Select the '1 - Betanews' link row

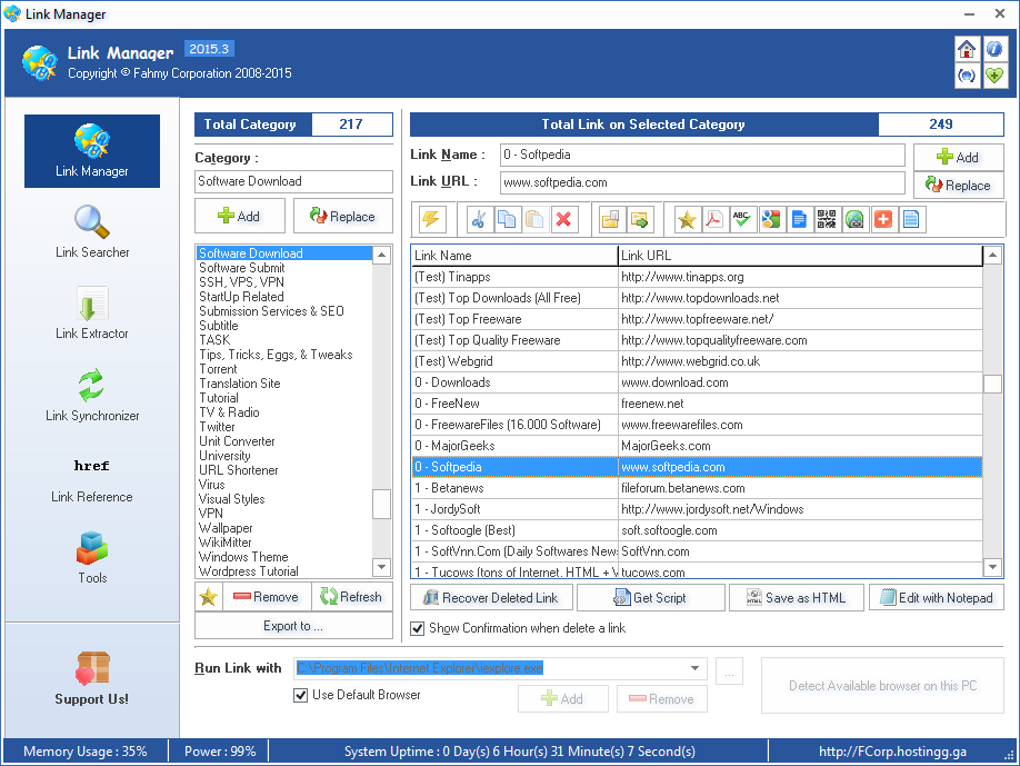point(697,488)
